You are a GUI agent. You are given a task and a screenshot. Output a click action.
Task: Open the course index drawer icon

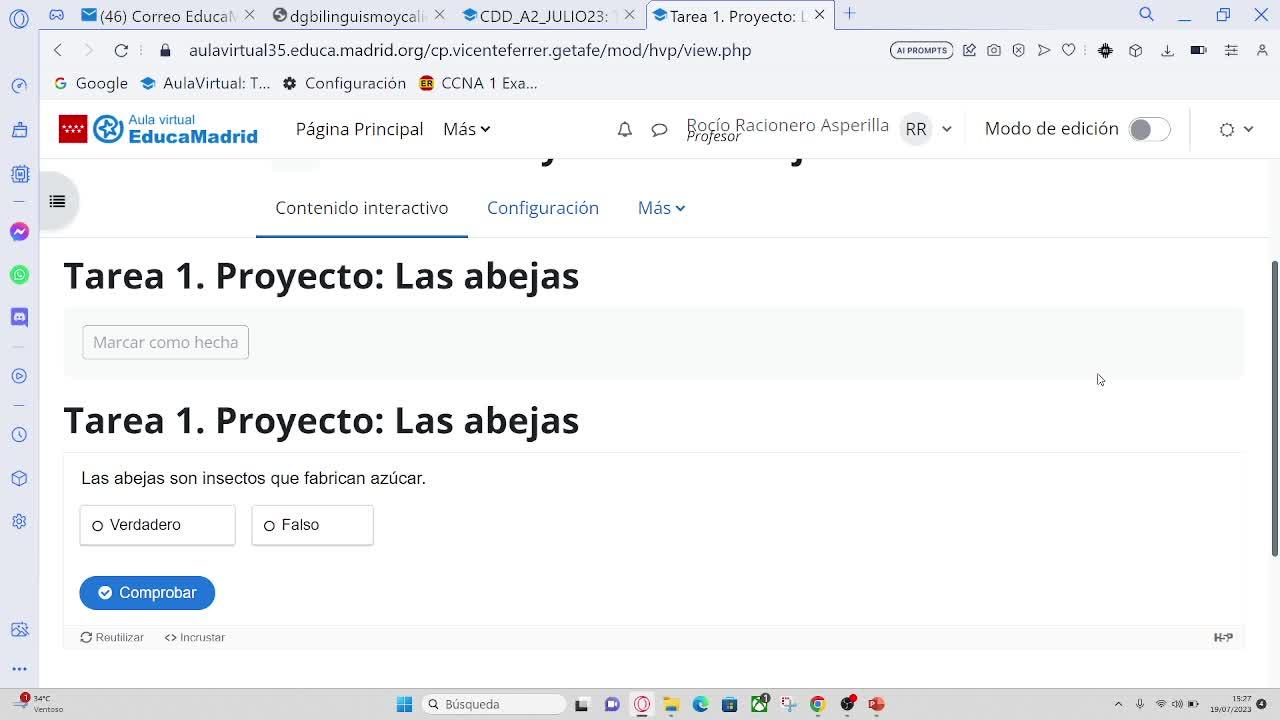point(57,201)
